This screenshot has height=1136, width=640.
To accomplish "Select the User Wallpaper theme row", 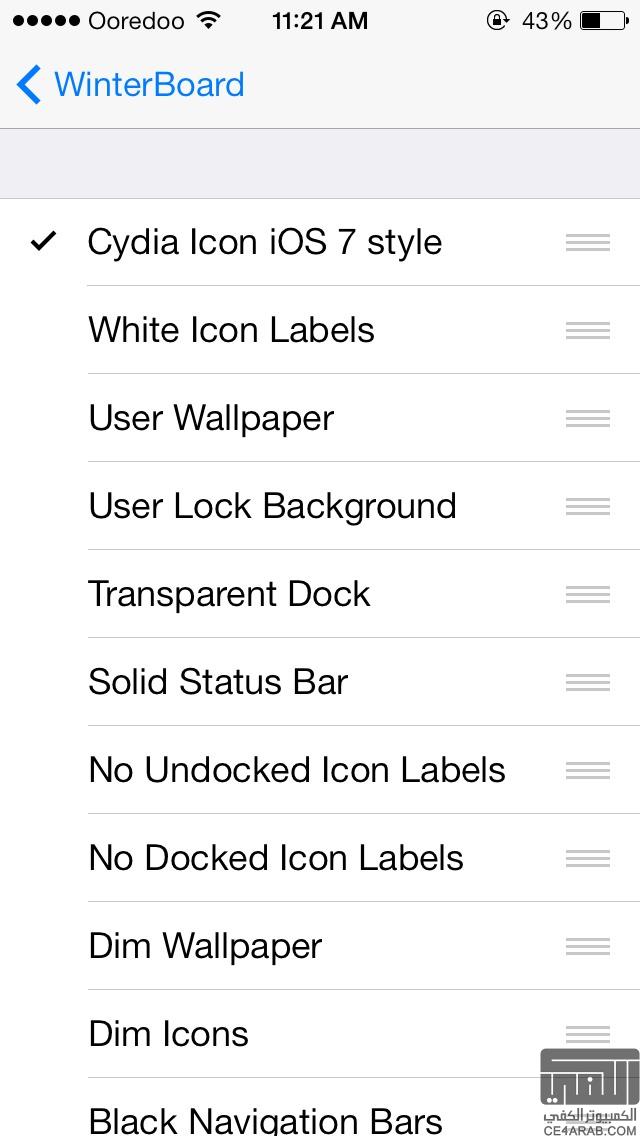I will click(211, 418).
